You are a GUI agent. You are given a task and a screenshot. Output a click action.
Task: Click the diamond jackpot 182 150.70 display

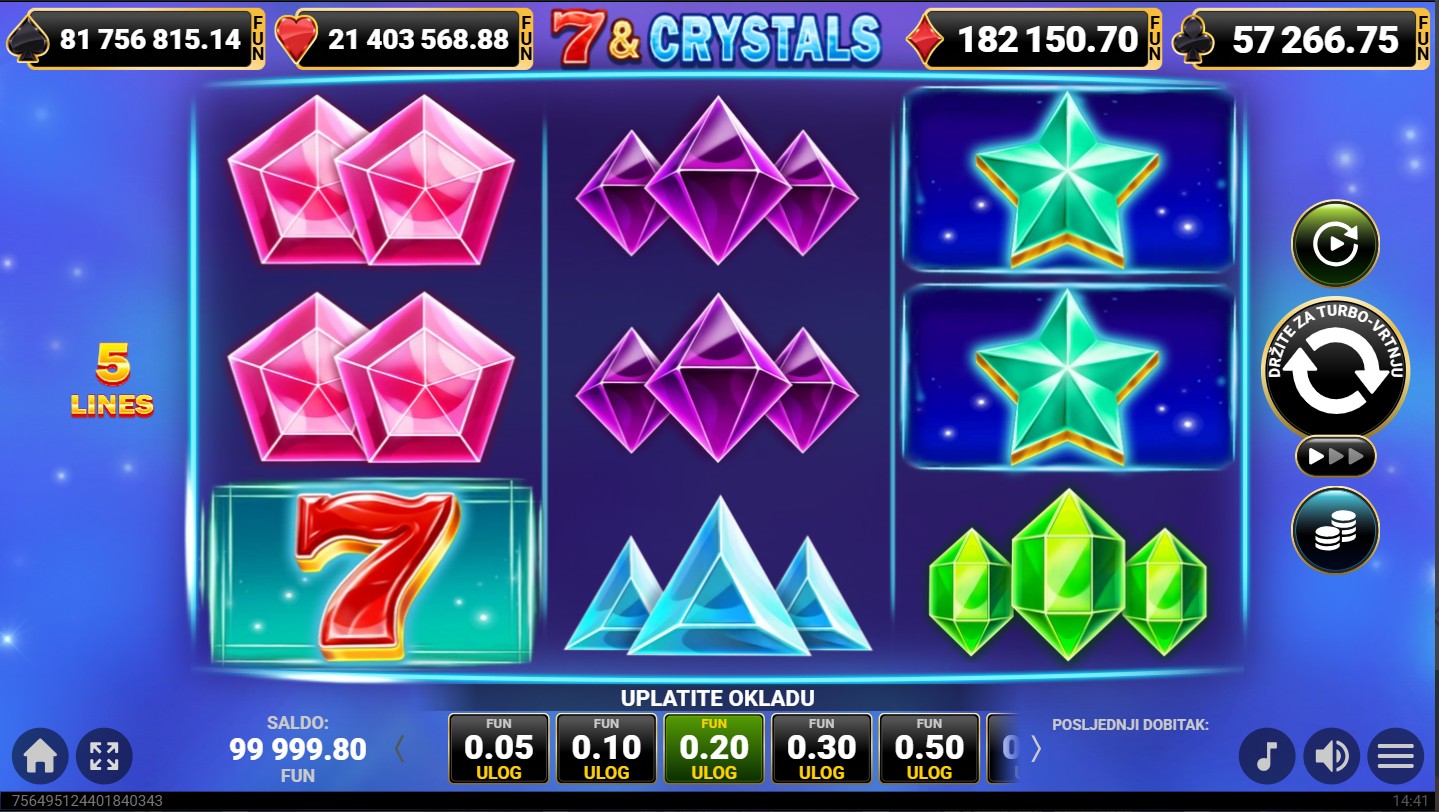click(x=1035, y=39)
